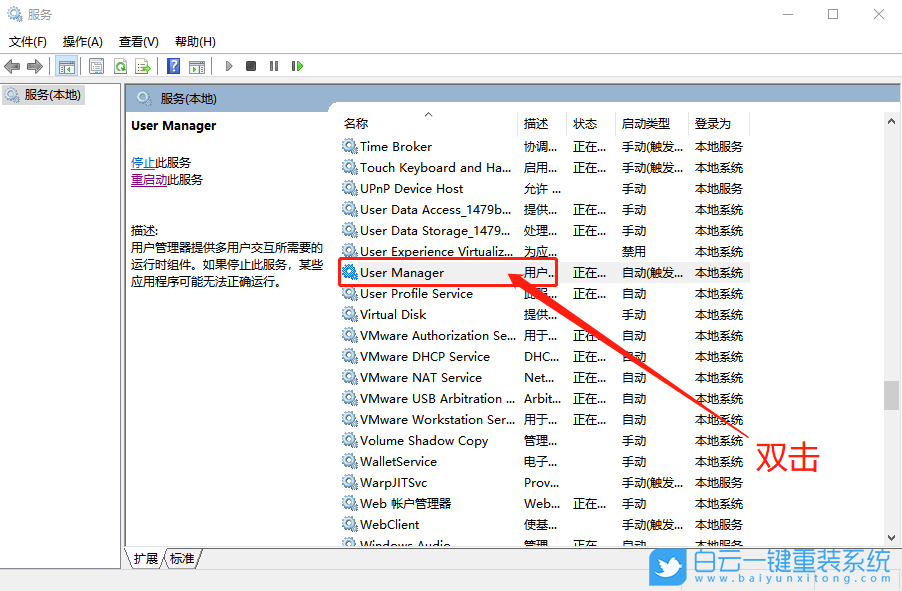Screen dimensions: 902x591
Task: Click the export list icon in toolbar
Action: 143,66
